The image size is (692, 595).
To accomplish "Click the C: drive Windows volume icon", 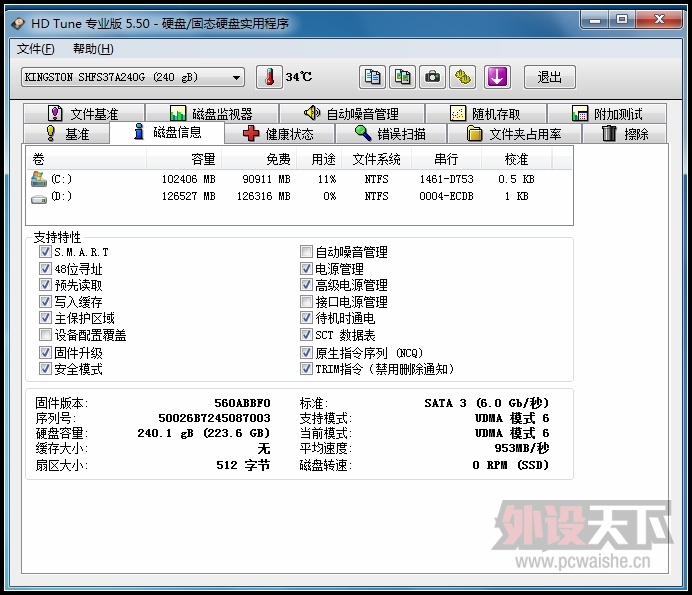I will [39, 179].
